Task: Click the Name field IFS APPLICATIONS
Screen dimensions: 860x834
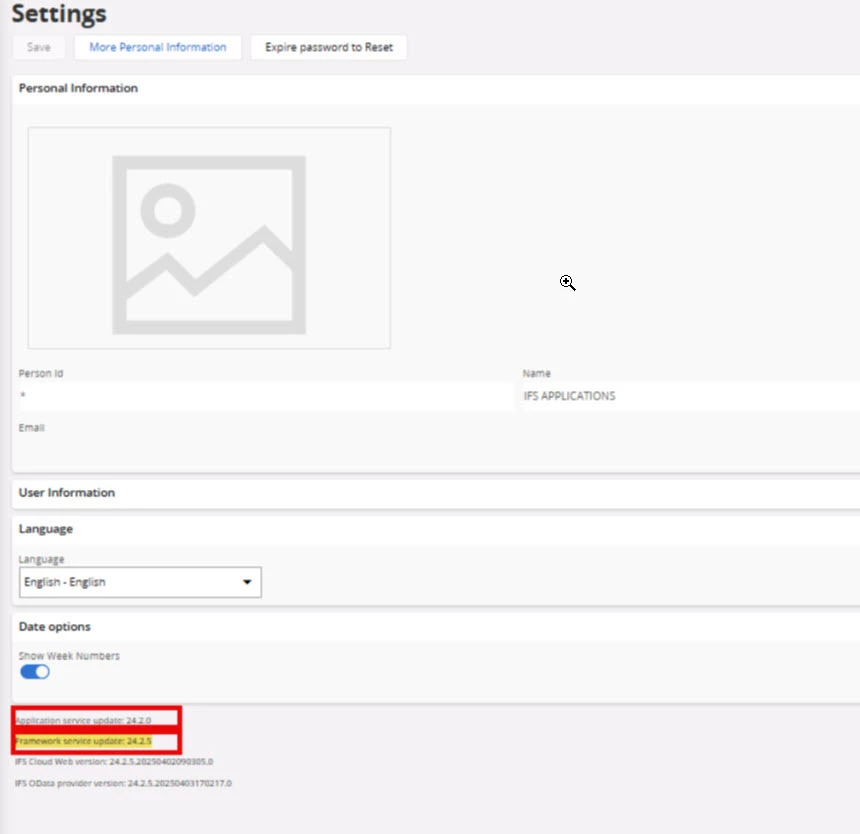Action: click(691, 396)
